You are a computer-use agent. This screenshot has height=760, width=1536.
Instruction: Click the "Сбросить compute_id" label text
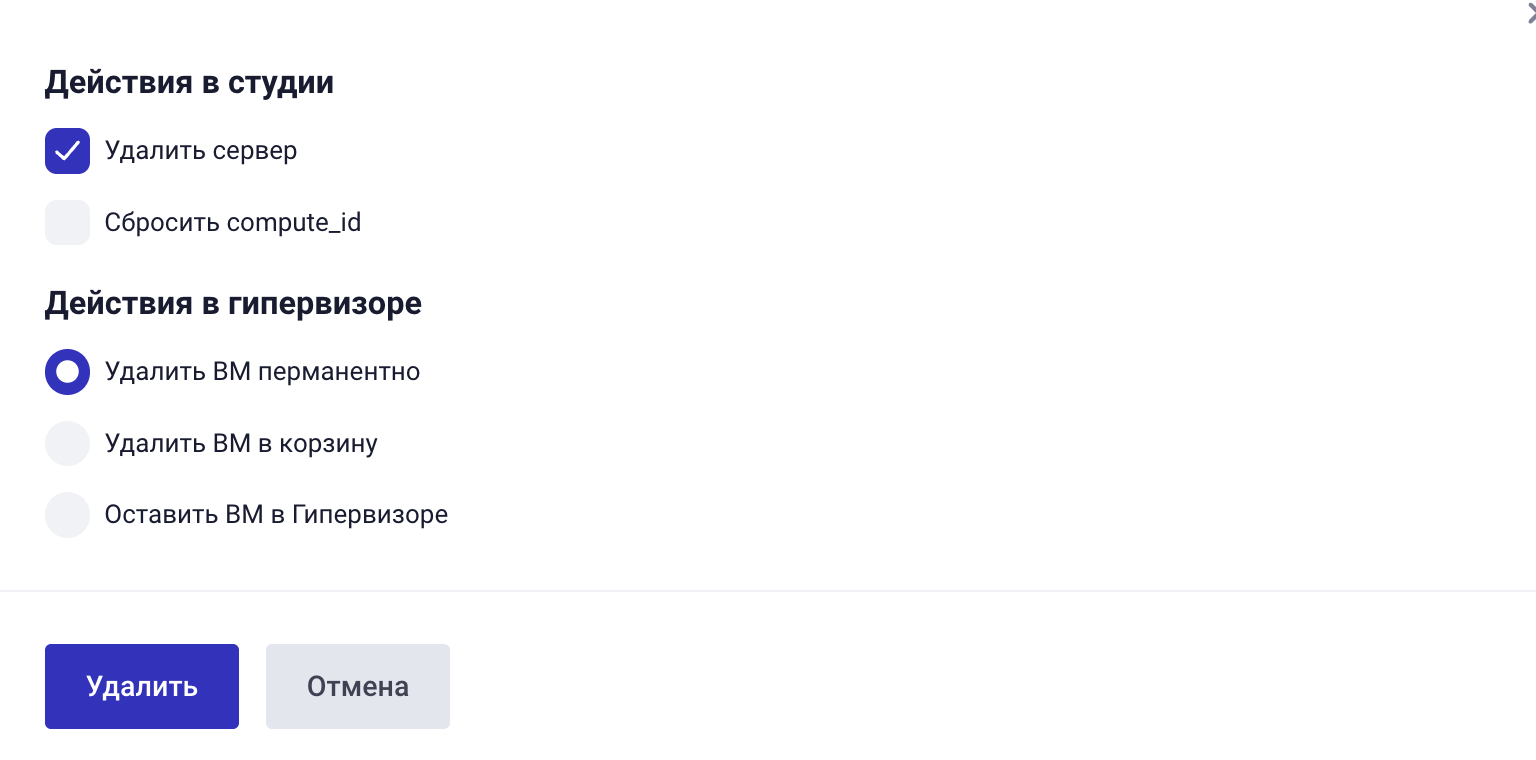coord(233,222)
